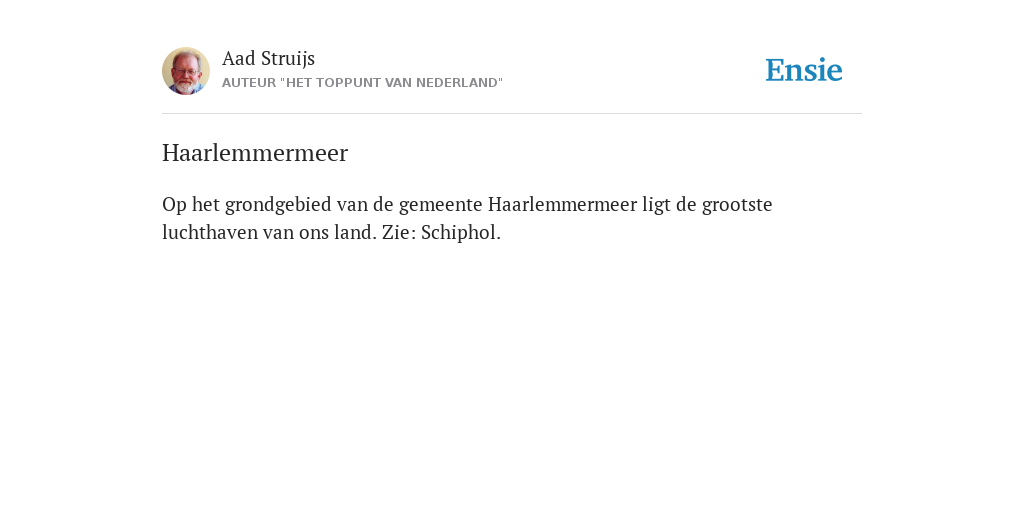Click the word ligt in the paragraph
1024x512 pixels.
tap(656, 204)
